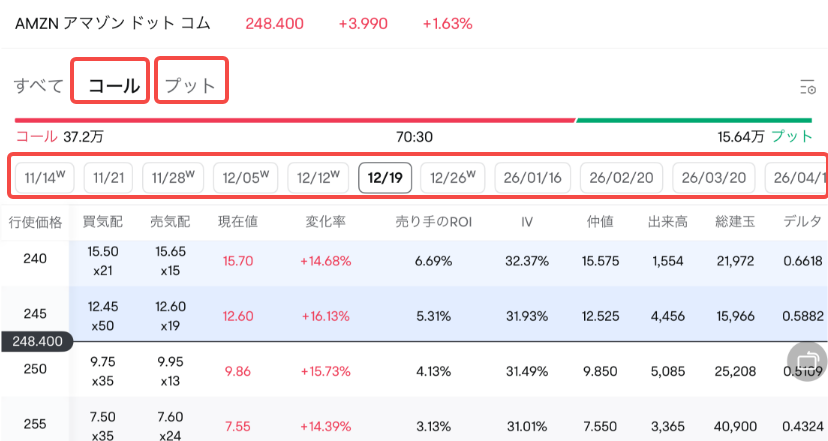828x441 pixels.
Task: Click open interest 15,966
Action: click(x=735, y=316)
